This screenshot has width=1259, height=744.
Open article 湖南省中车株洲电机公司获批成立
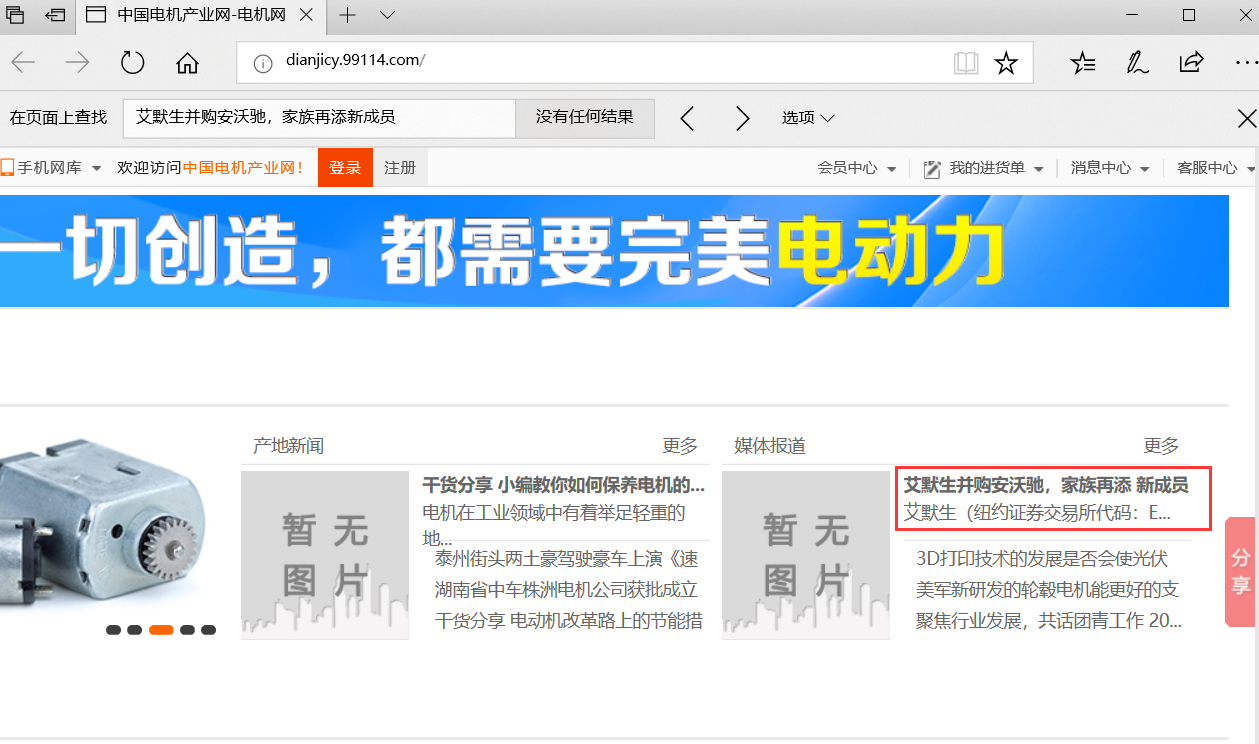pyautogui.click(x=567, y=590)
